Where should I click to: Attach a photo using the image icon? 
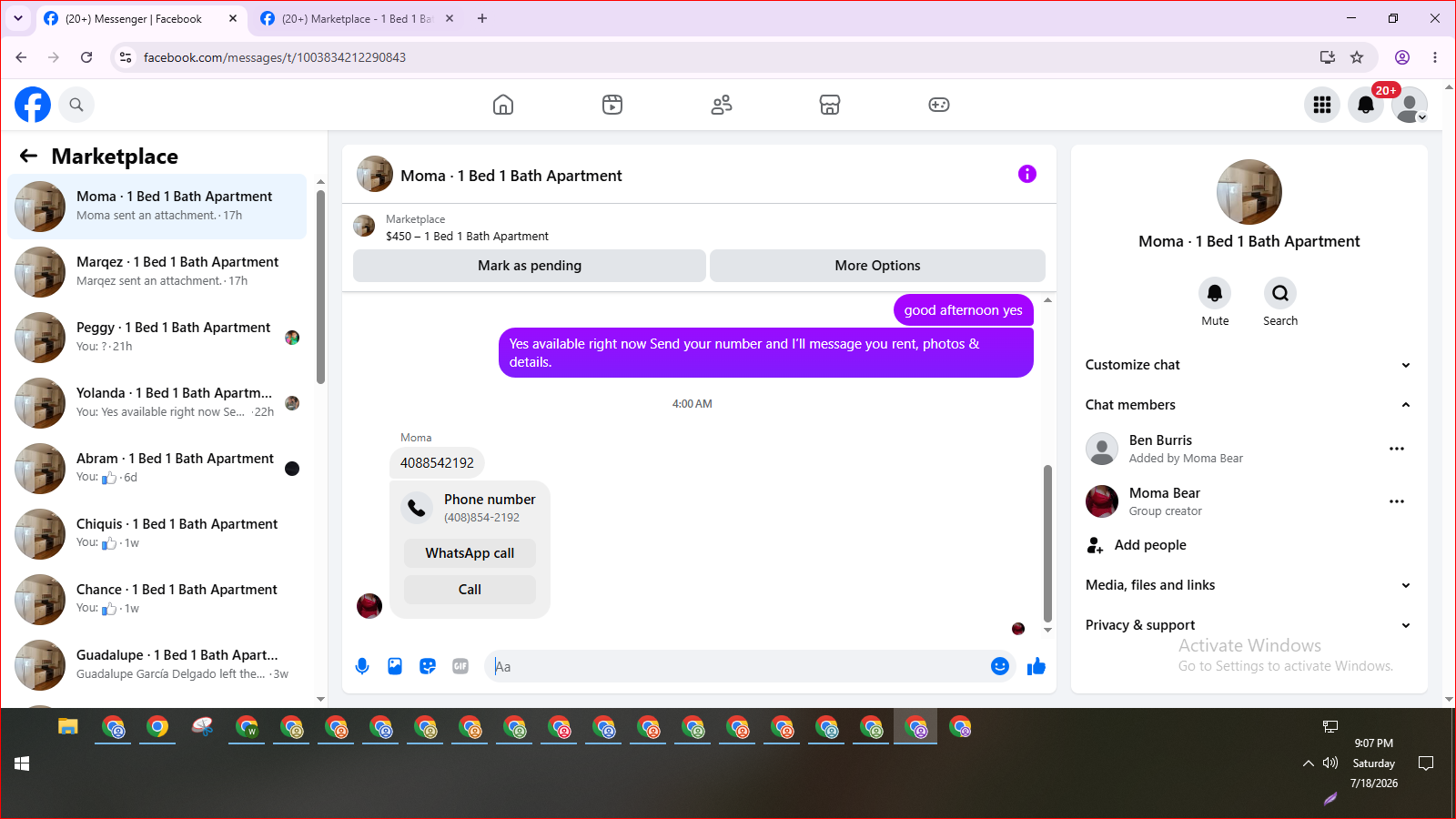pos(395,666)
